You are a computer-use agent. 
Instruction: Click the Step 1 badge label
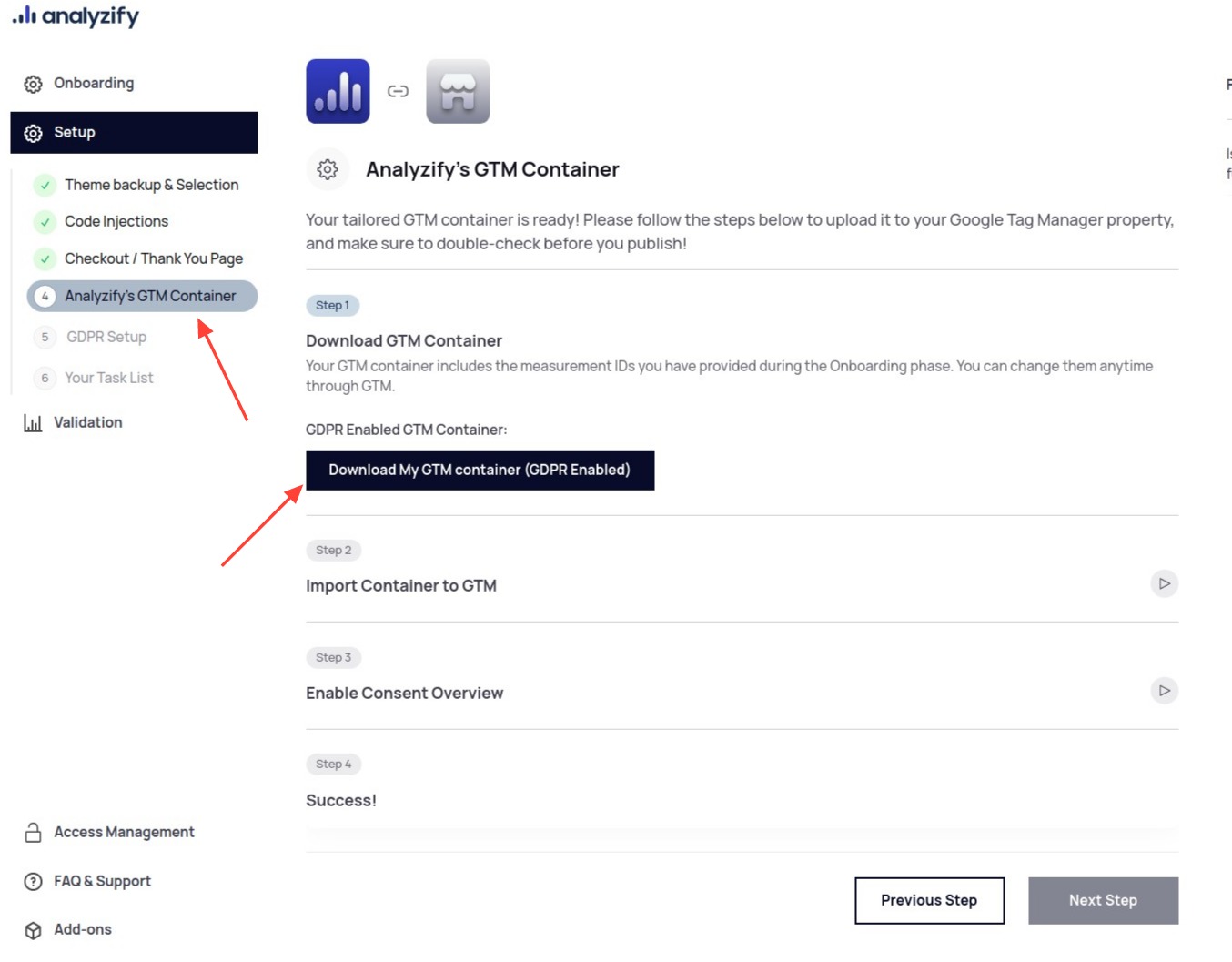pyautogui.click(x=333, y=305)
